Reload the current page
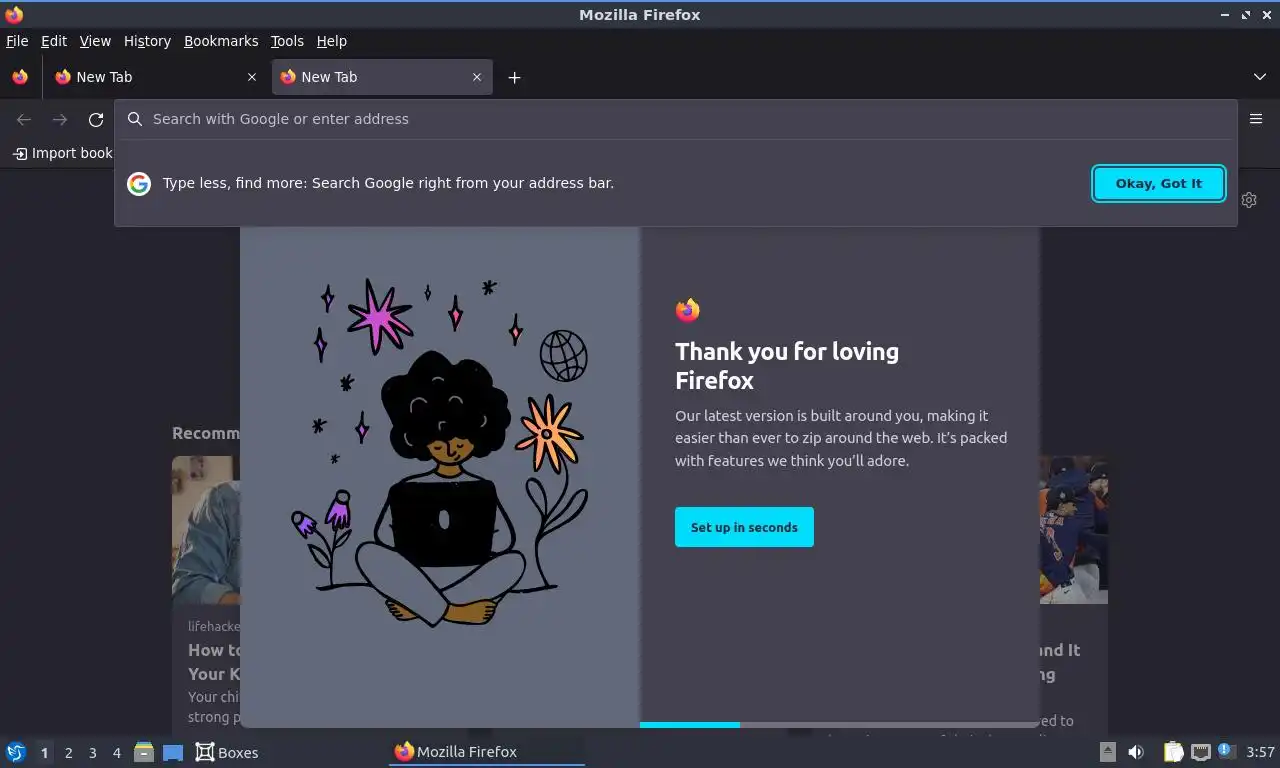 point(96,120)
